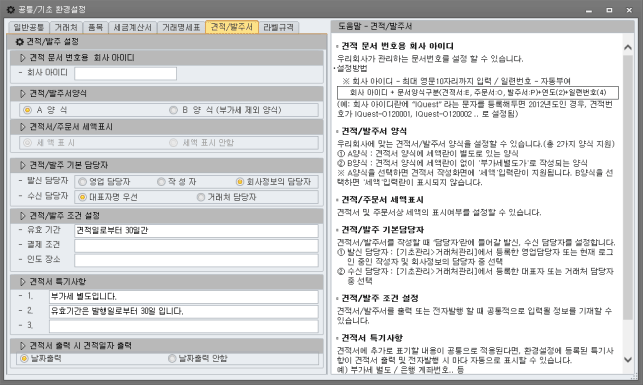The width and height of the screenshot is (643, 385).
Task: Minimize the 공통/기초 환경설정 window
Action: click(589, 10)
